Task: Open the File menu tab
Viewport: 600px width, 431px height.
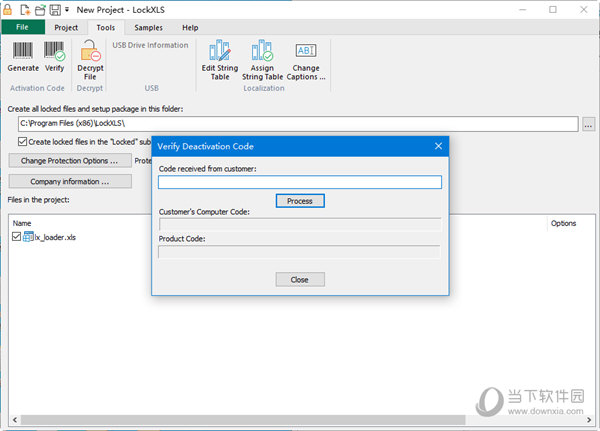Action: (x=23, y=27)
